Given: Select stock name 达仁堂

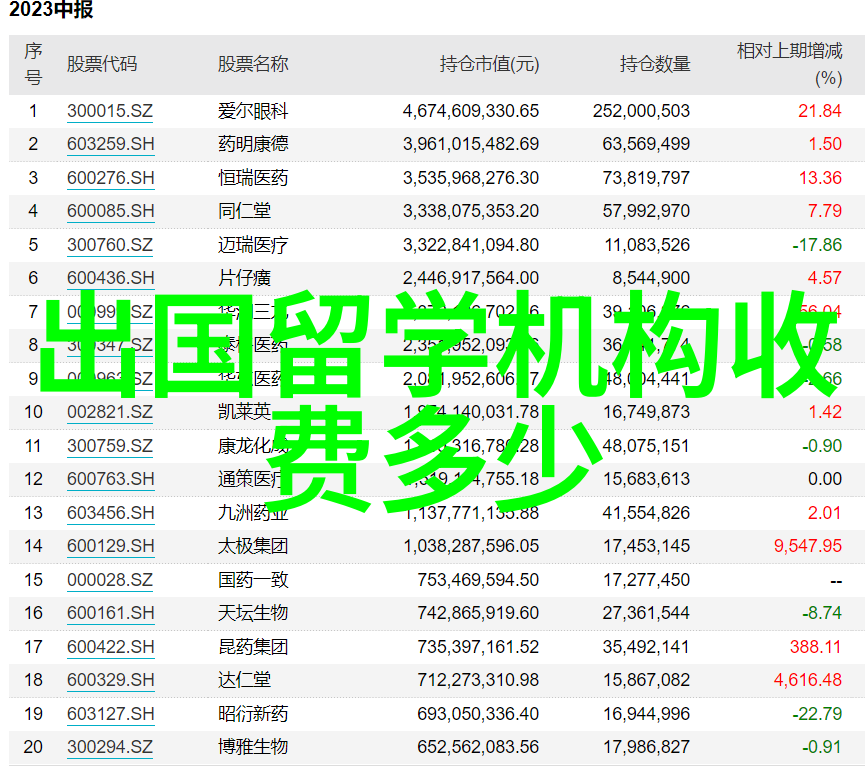Looking at the screenshot, I should point(244,680).
